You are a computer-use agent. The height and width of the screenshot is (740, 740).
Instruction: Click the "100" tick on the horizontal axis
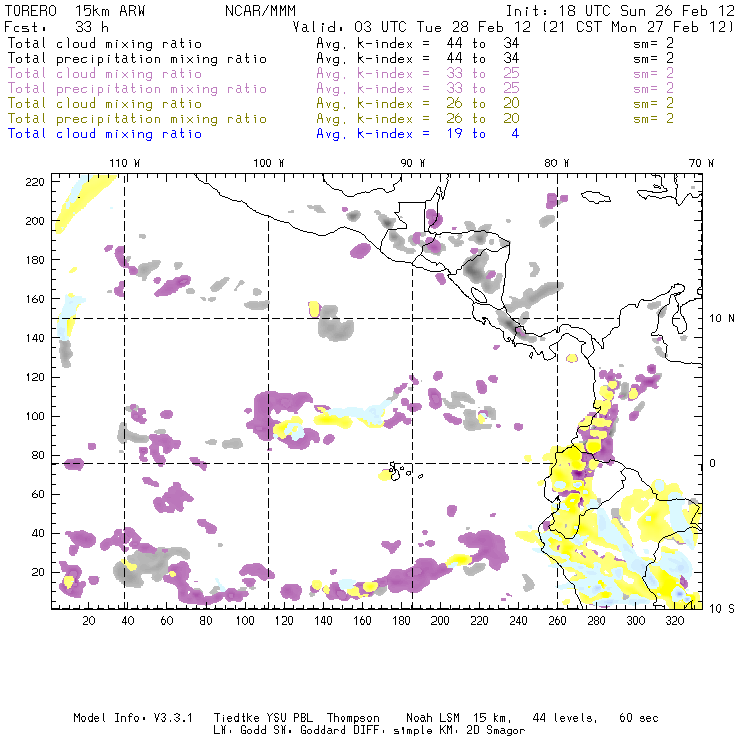[245, 621]
